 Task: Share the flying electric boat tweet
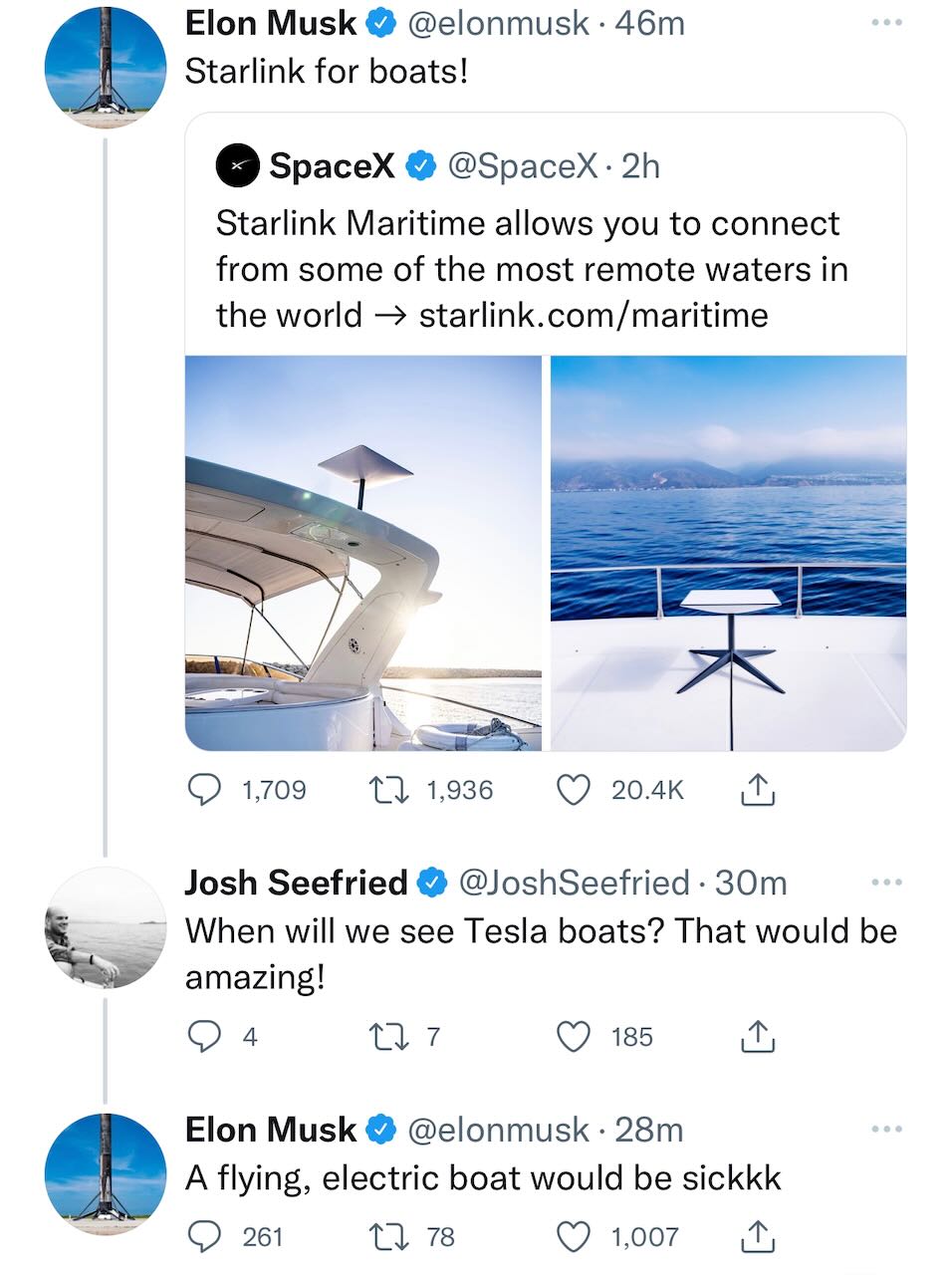(757, 1236)
